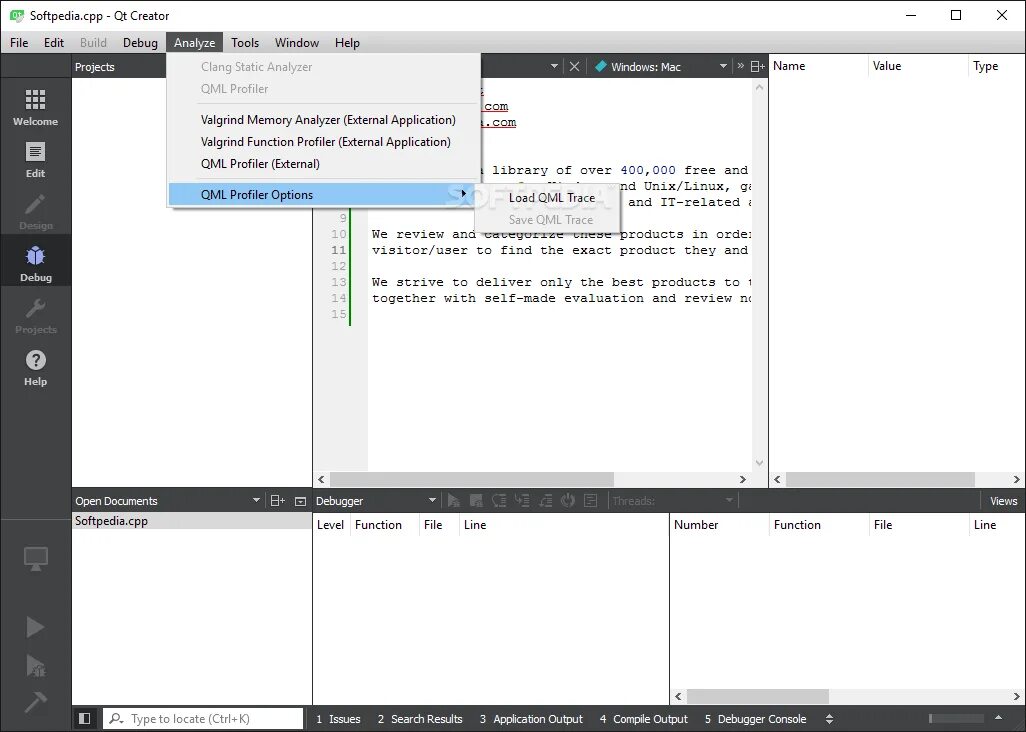Open the File menu
The height and width of the screenshot is (732, 1026).
pyautogui.click(x=19, y=43)
